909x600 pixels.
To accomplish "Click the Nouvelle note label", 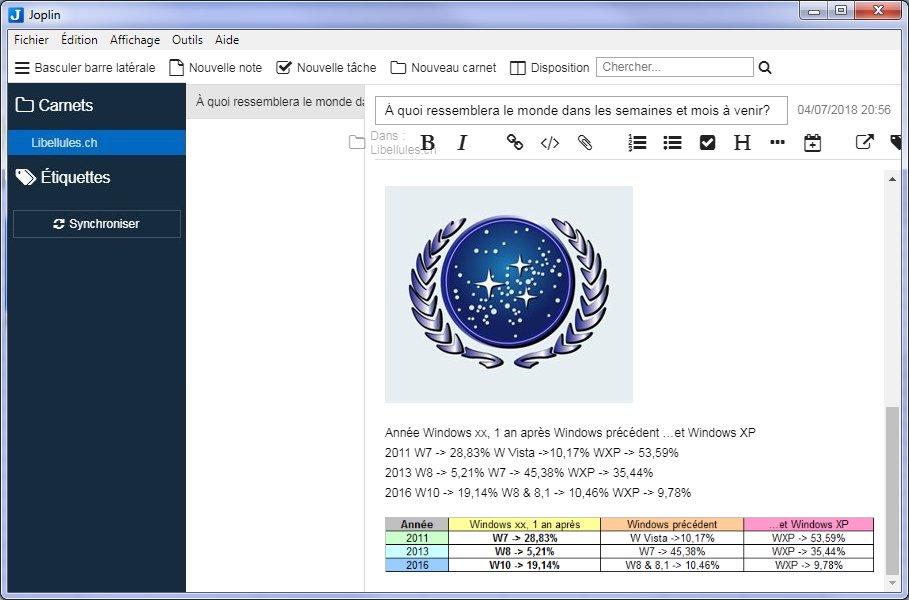I will pos(226,68).
